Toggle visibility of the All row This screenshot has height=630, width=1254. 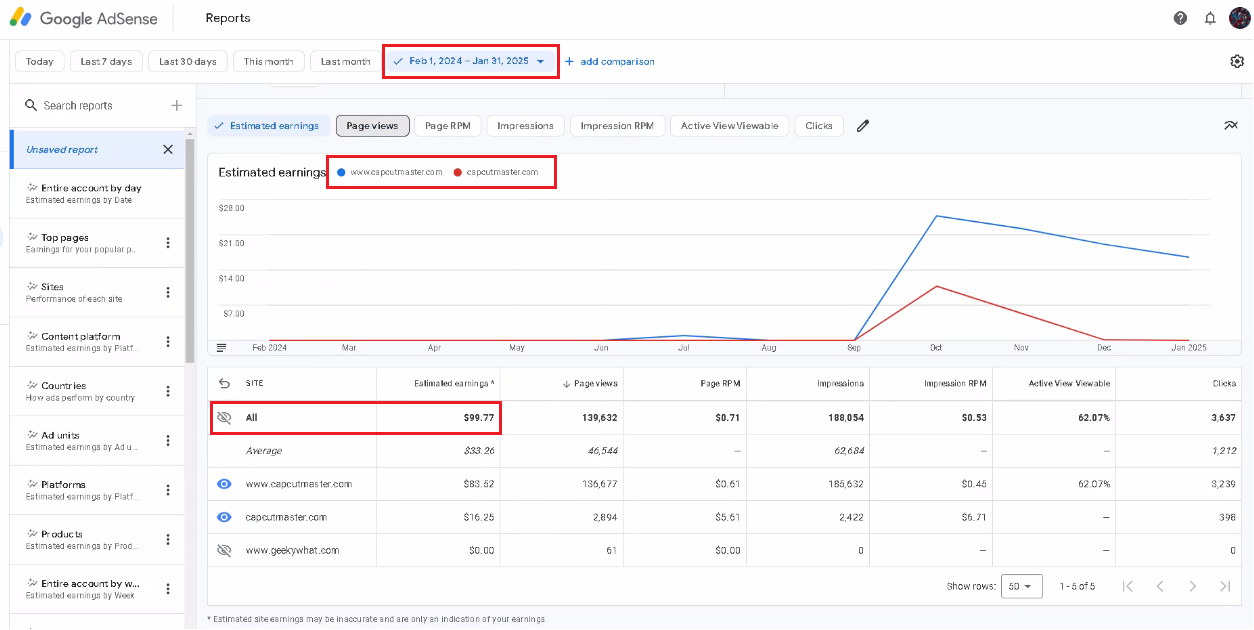pyautogui.click(x=224, y=418)
